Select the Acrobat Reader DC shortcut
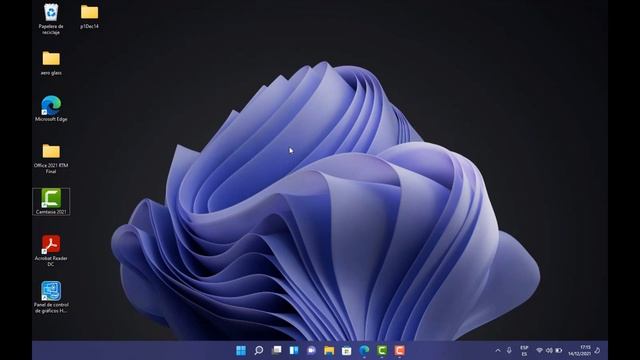 coord(51,250)
